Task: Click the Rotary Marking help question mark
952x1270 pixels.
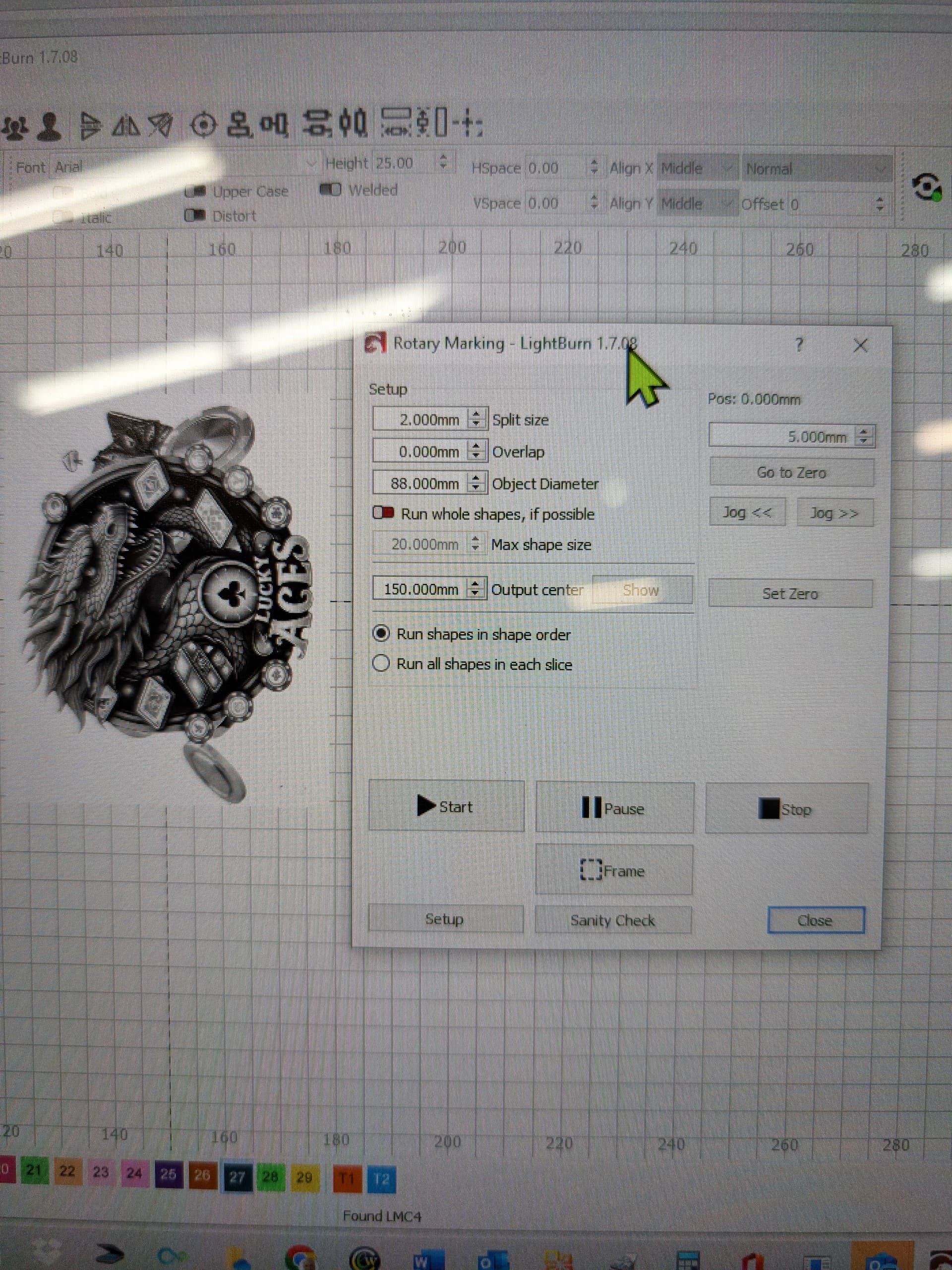Action: click(799, 345)
